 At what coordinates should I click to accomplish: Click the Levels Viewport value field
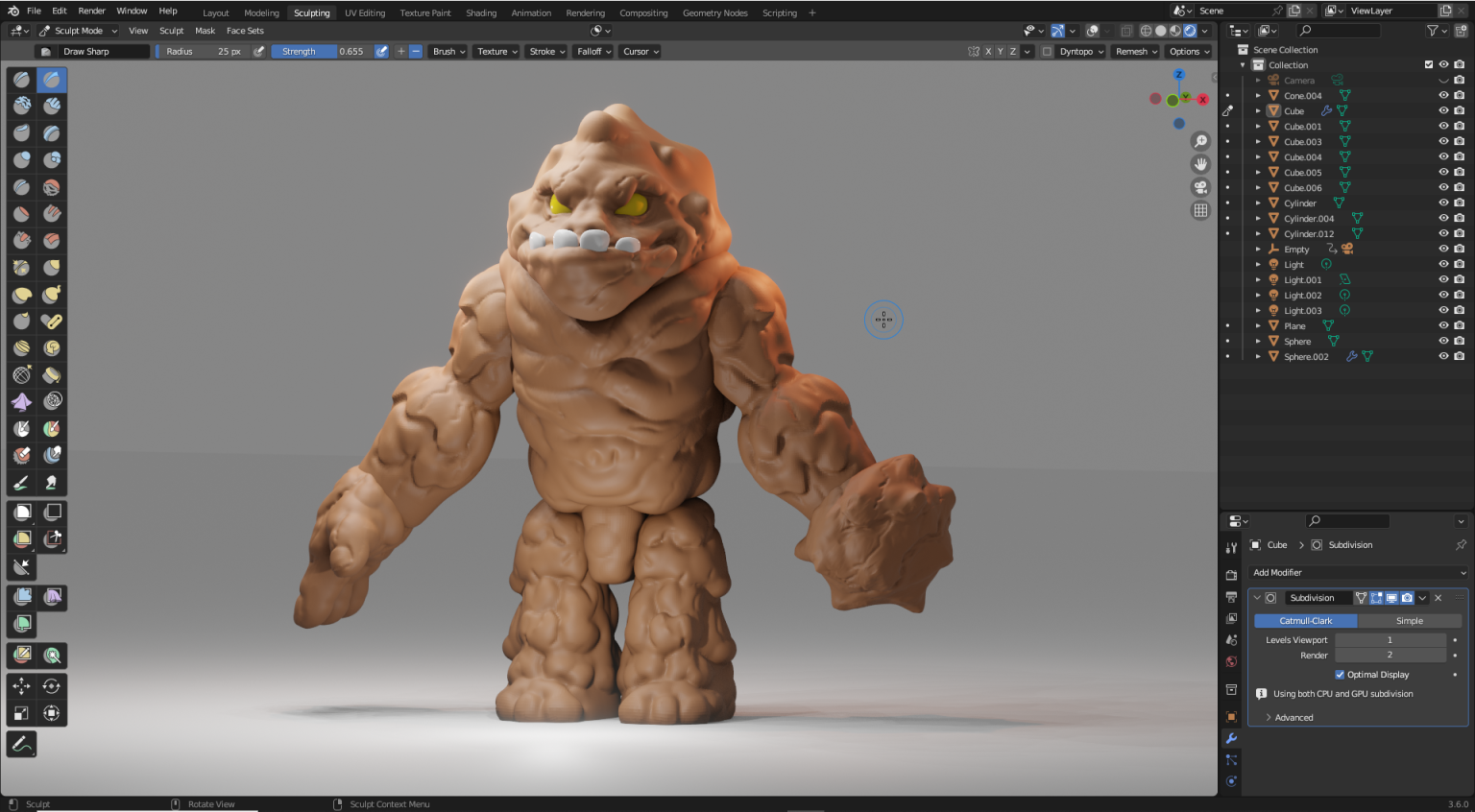(1390, 640)
